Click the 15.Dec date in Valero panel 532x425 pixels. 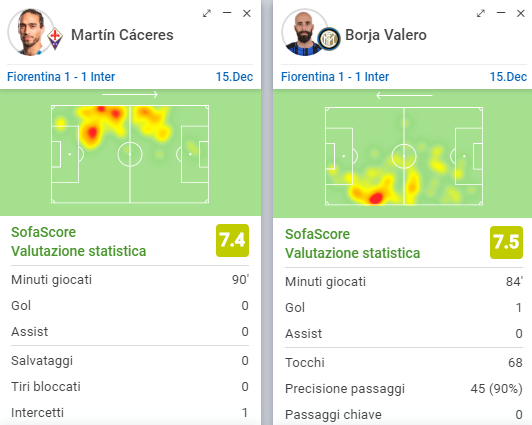tap(508, 77)
